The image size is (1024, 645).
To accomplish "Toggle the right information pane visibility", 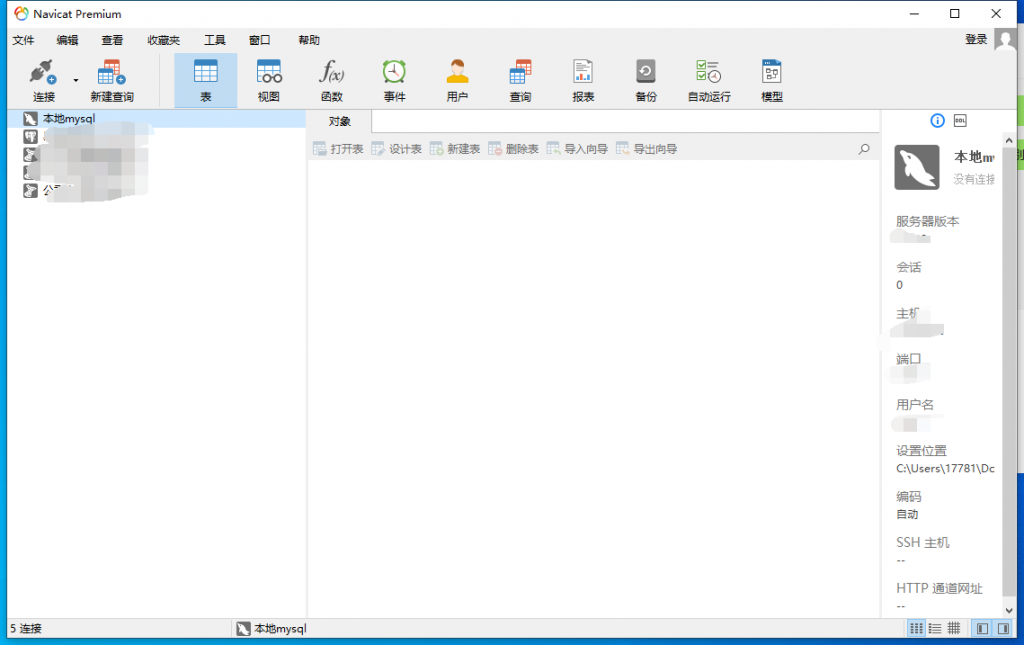I will tap(1003, 629).
